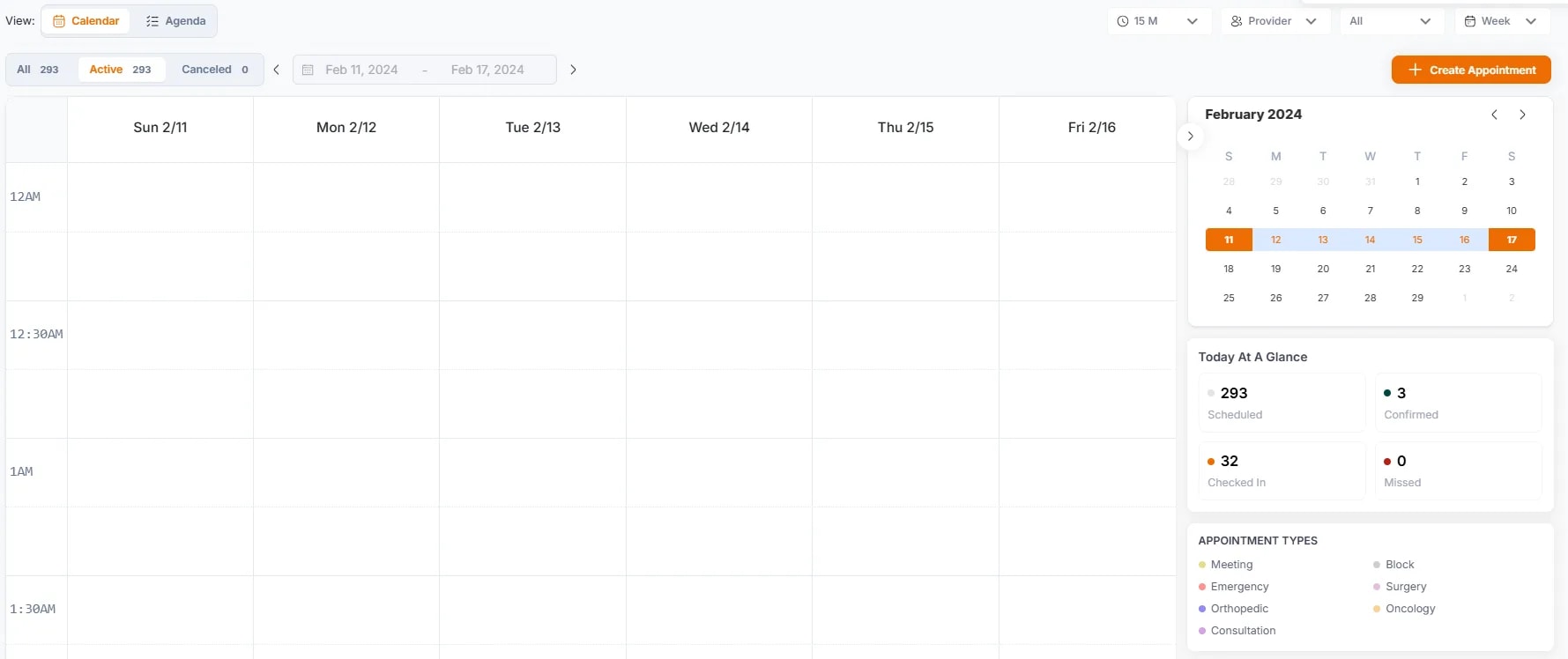This screenshot has width=1568, height=659.
Task: Click the 293 Scheduled card
Action: tap(1282, 403)
